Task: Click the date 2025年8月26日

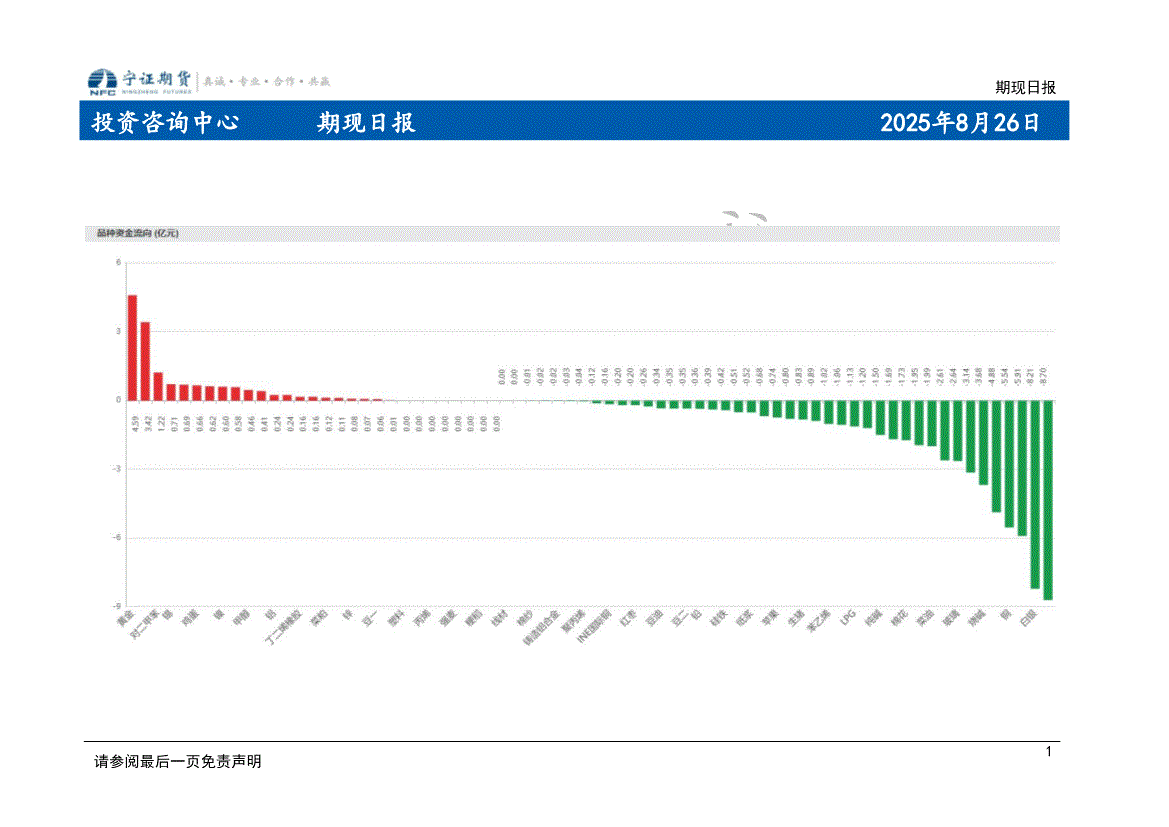Action: (x=960, y=122)
